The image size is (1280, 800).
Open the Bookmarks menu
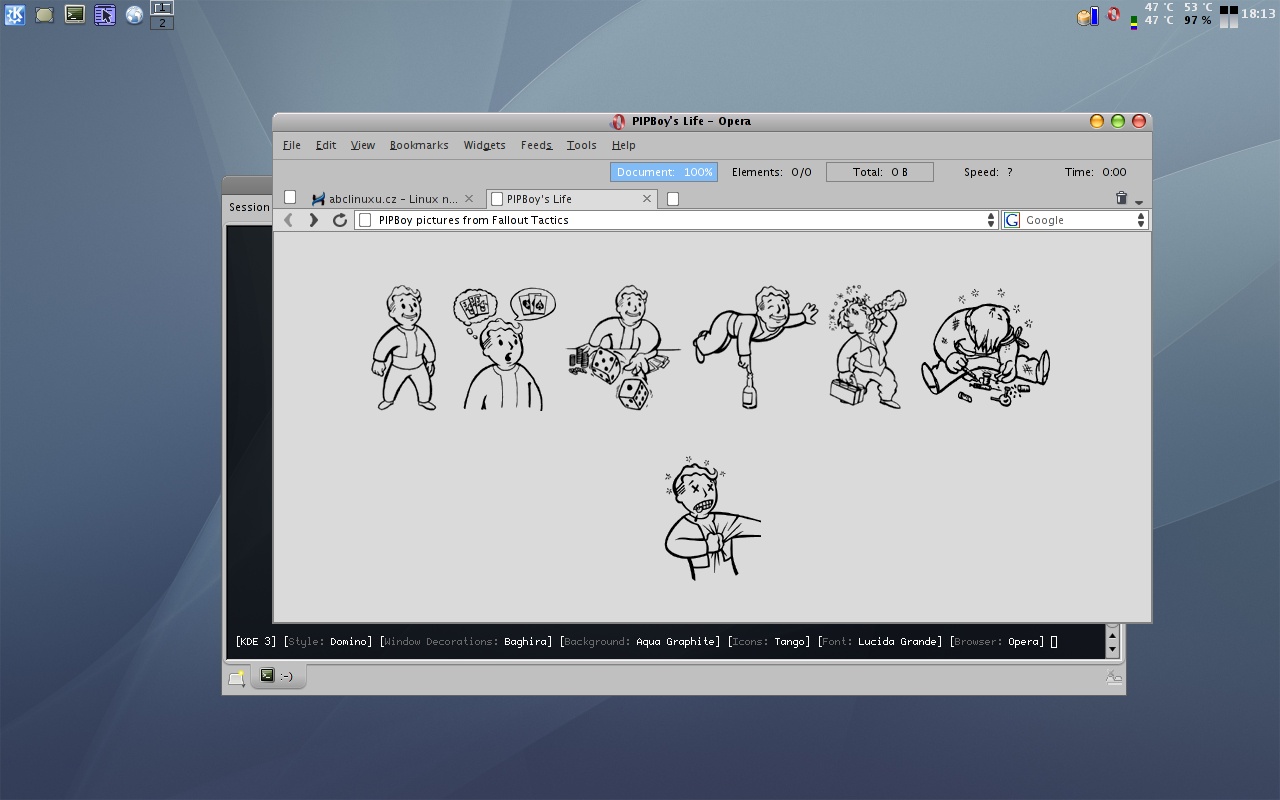[x=419, y=145]
